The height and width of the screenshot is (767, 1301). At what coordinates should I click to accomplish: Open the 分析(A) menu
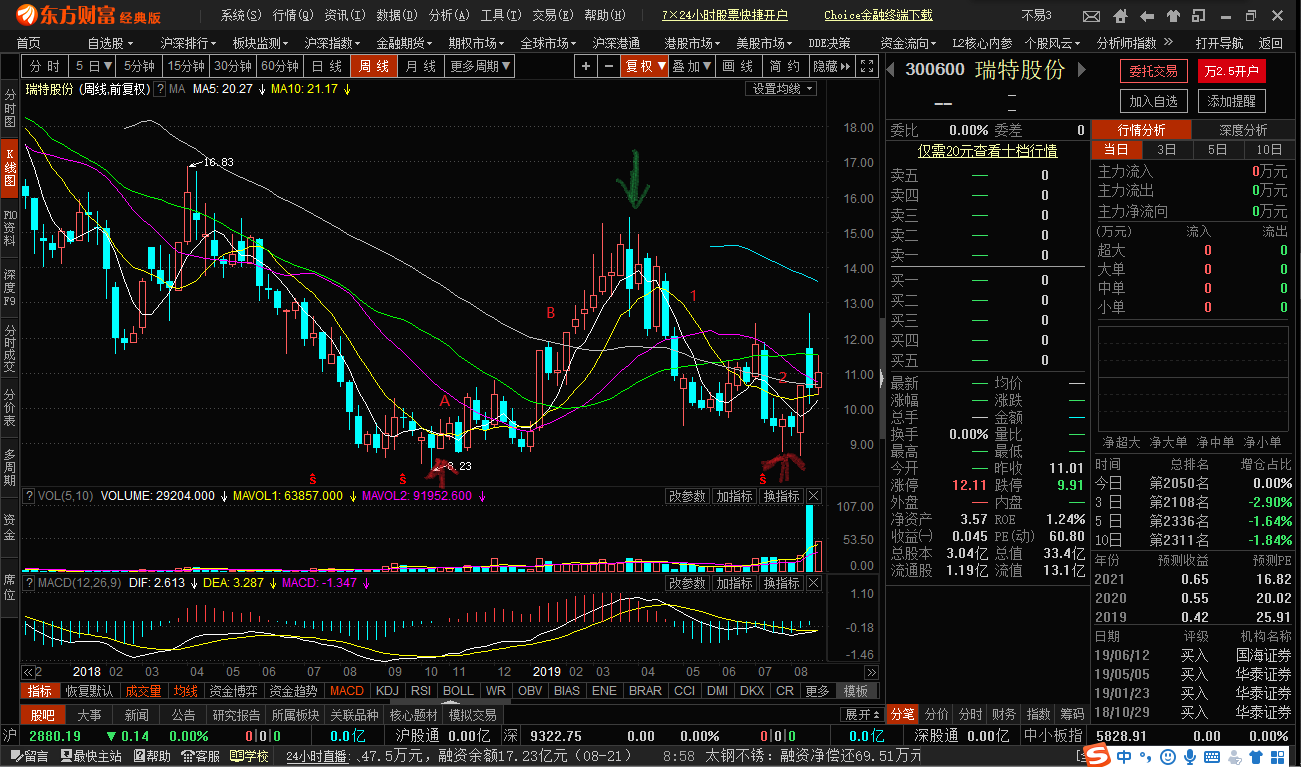point(447,15)
